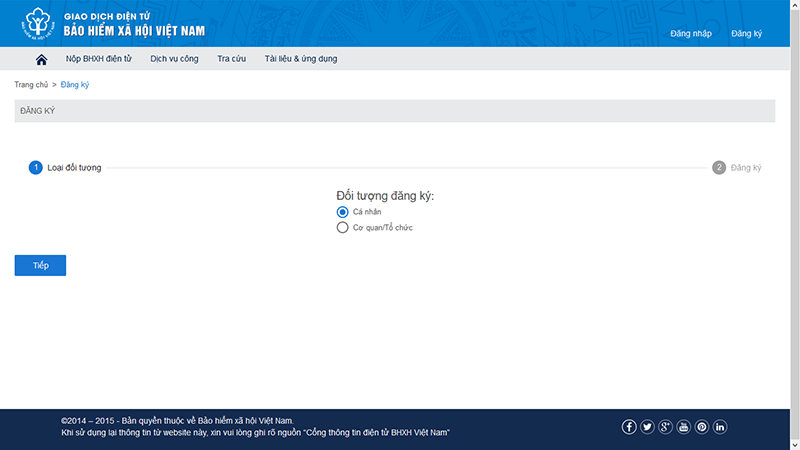This screenshot has width=800, height=450.
Task: Select the Cá nhân radio option
Action: point(342,212)
